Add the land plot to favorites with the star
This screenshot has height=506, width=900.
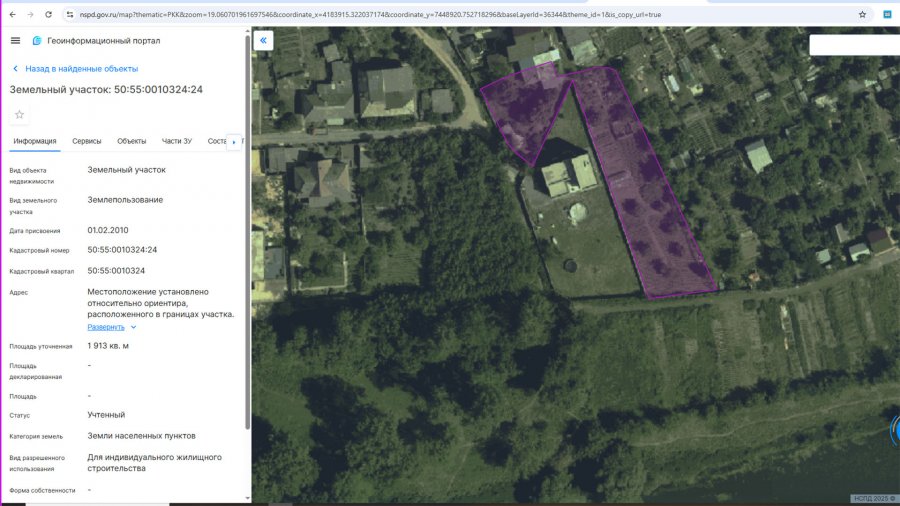coord(19,115)
